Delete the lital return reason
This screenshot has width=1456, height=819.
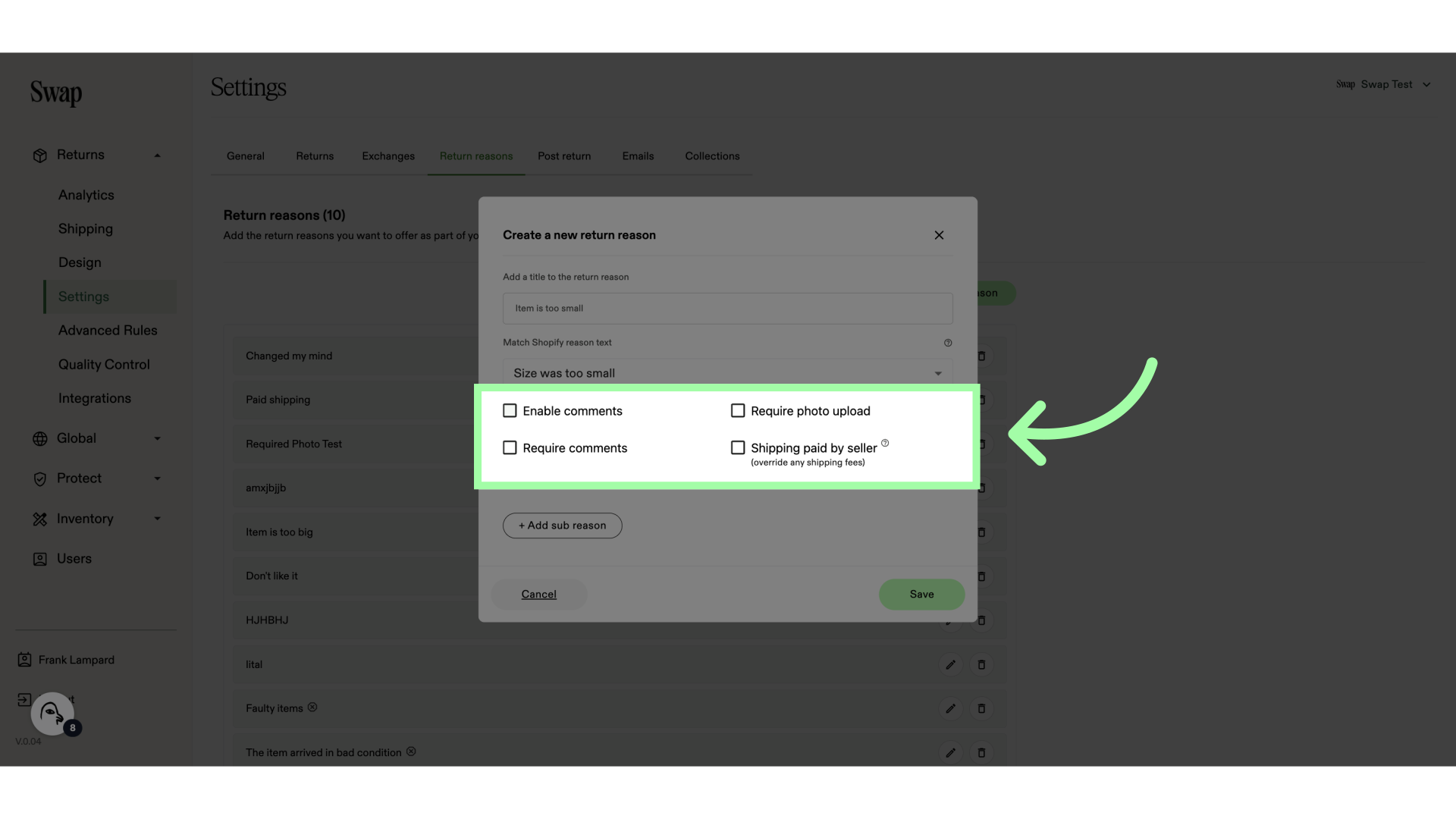click(981, 664)
